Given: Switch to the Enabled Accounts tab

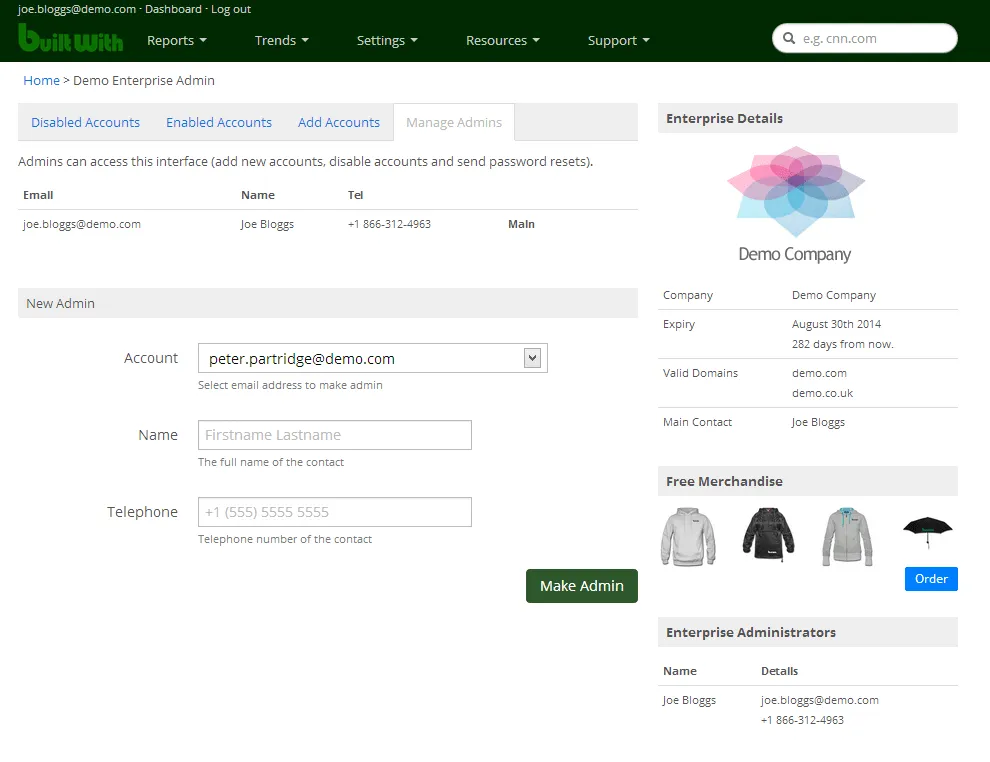Looking at the screenshot, I should (219, 122).
